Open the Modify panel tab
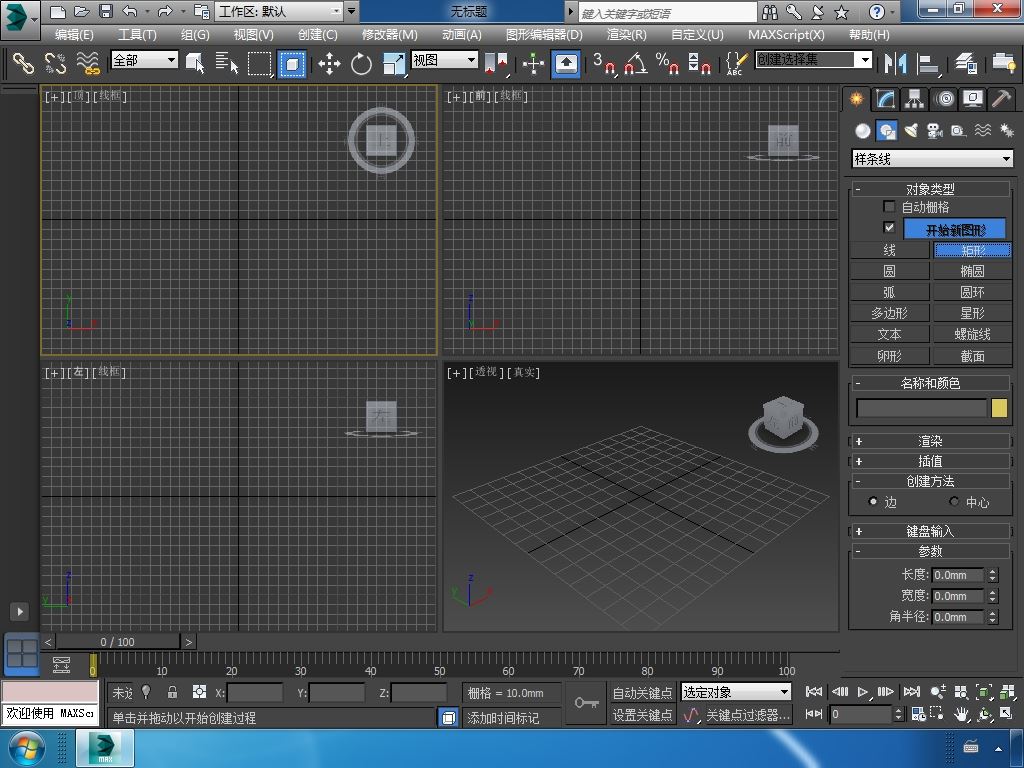 [885, 99]
